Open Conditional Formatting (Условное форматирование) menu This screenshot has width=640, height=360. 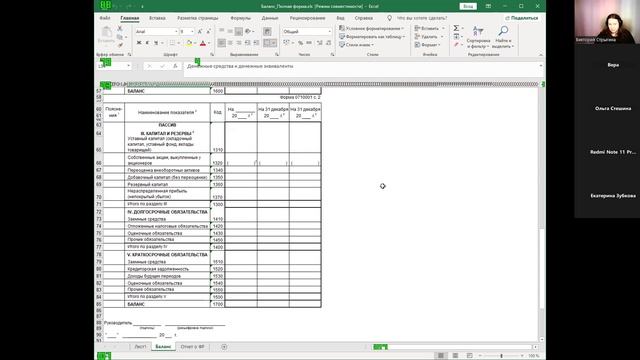(x=371, y=28)
